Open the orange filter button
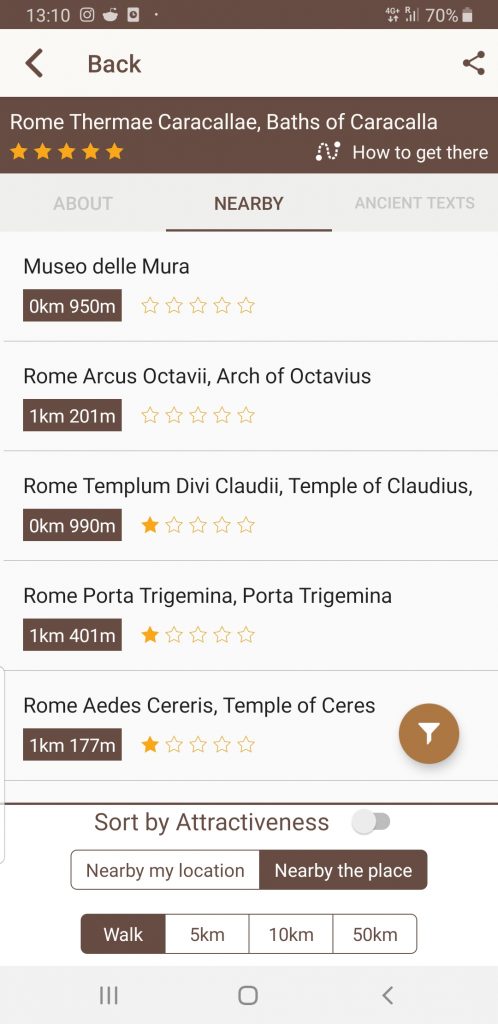The height and width of the screenshot is (1024, 498). pos(429,733)
